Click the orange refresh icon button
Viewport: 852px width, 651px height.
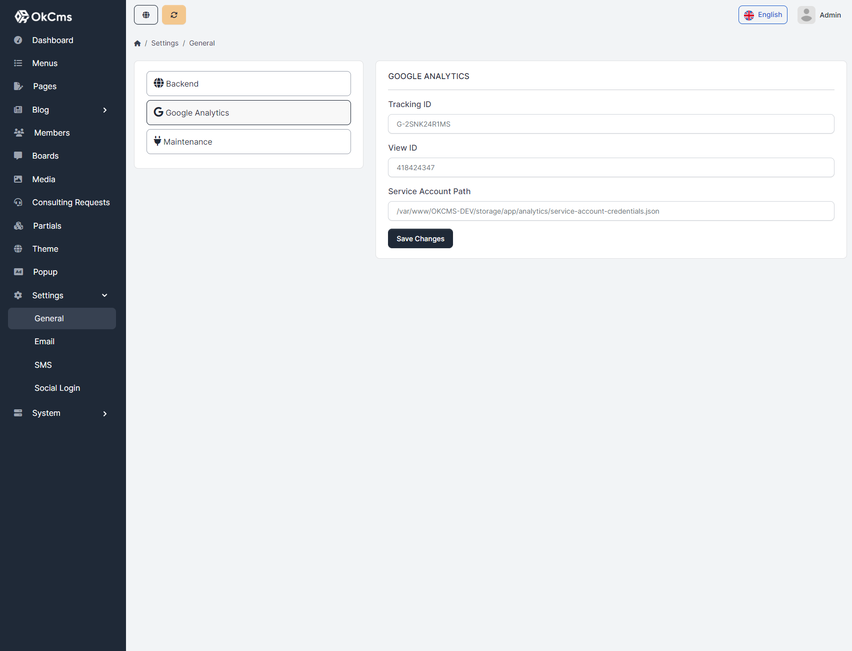(x=174, y=15)
